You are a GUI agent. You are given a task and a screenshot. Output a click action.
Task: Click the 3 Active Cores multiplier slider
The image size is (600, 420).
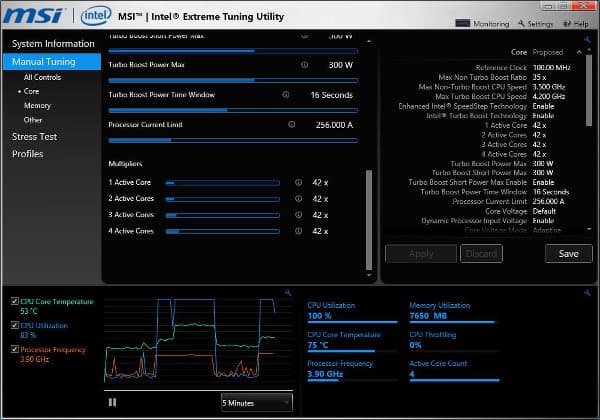(222, 215)
